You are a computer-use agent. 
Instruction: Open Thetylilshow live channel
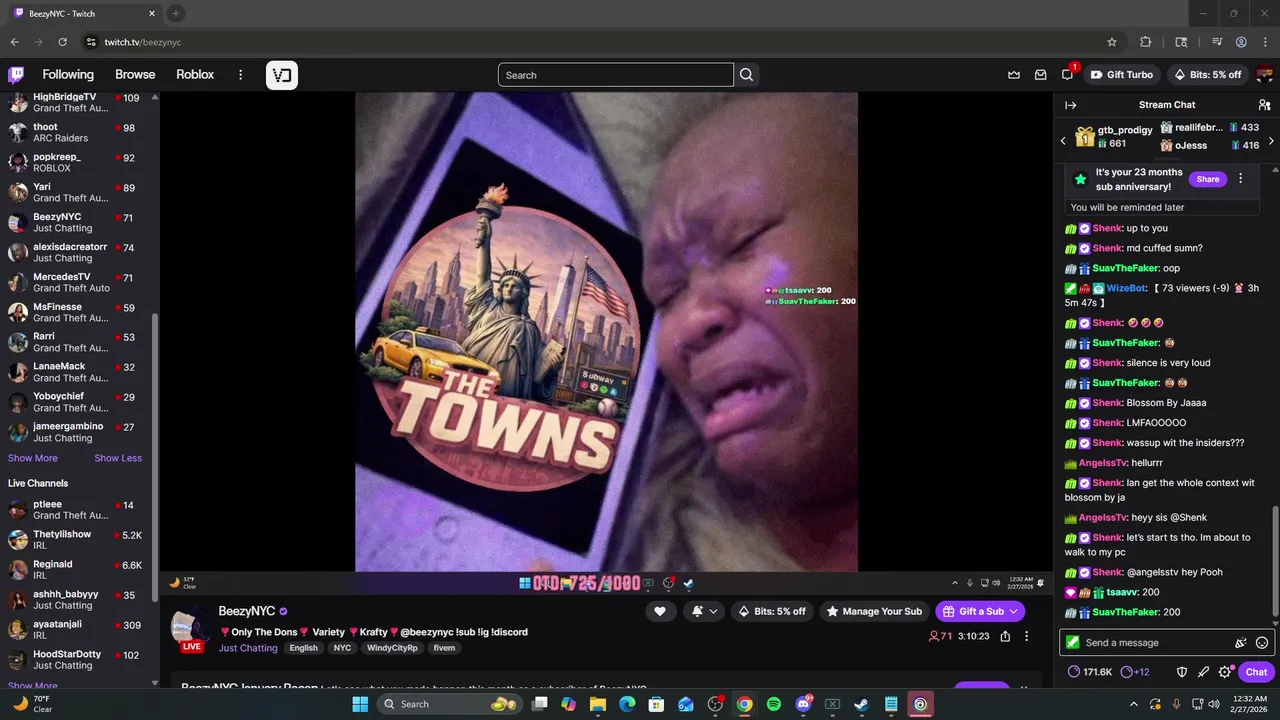point(78,540)
